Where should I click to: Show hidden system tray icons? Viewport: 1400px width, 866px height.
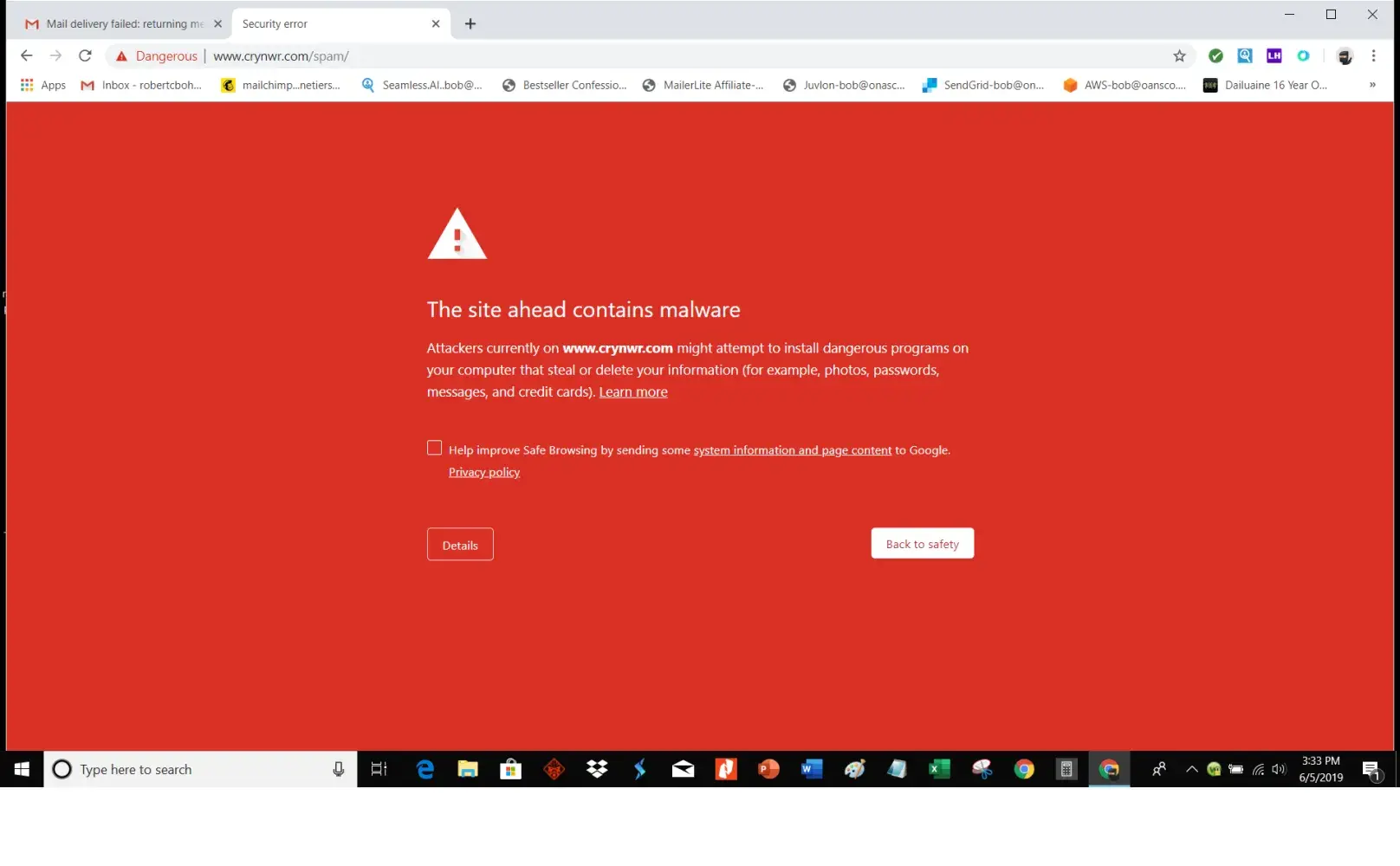[1192, 769]
